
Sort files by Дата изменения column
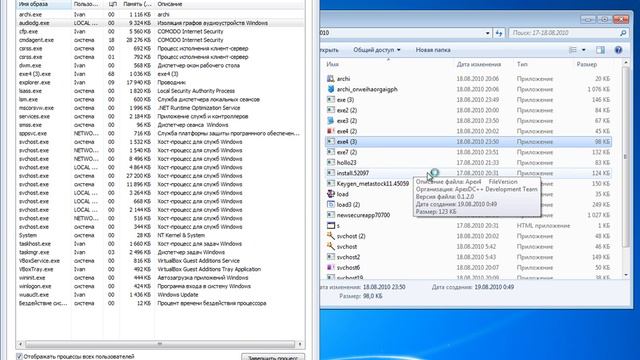pyautogui.click(x=483, y=64)
